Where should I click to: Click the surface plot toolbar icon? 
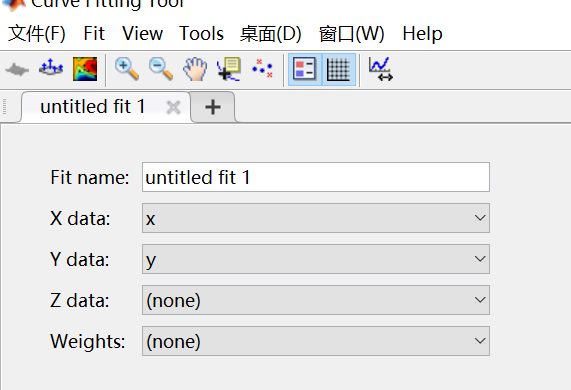click(x=51, y=68)
